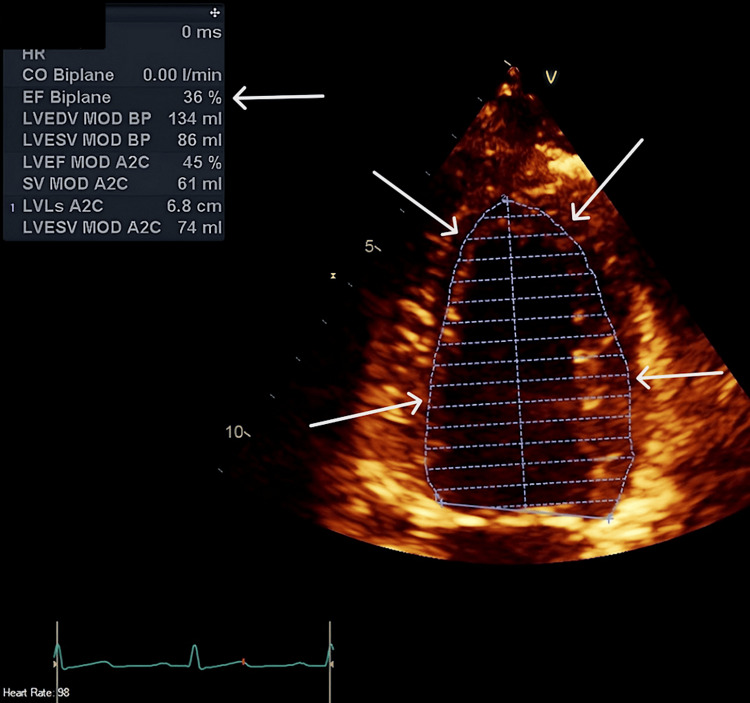
Task: Click the 5 cm depth scale marker
Action: coord(373,247)
